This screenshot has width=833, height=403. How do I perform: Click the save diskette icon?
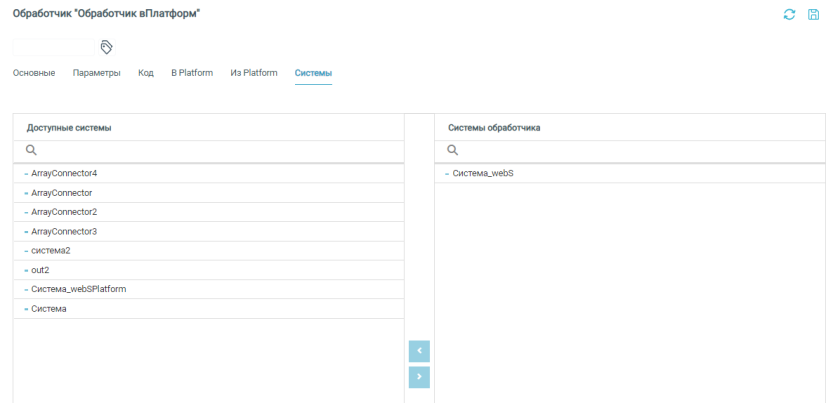pos(813,14)
